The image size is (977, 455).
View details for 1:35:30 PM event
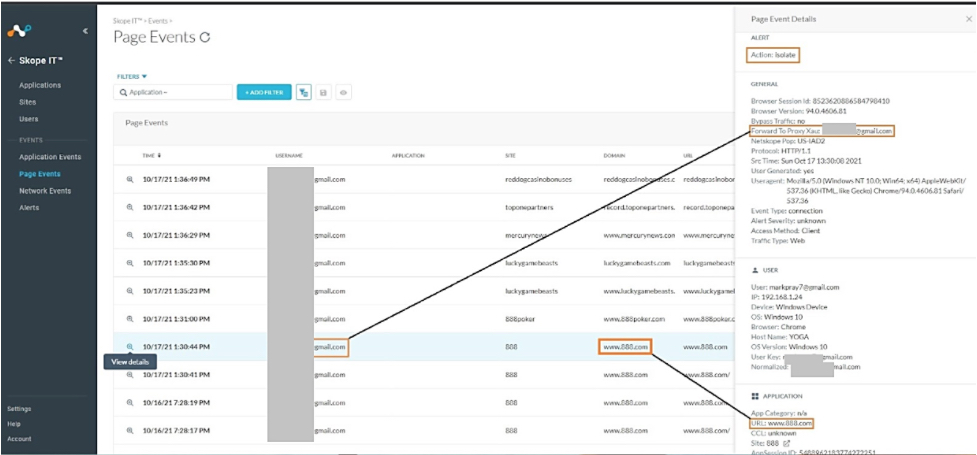point(130,263)
